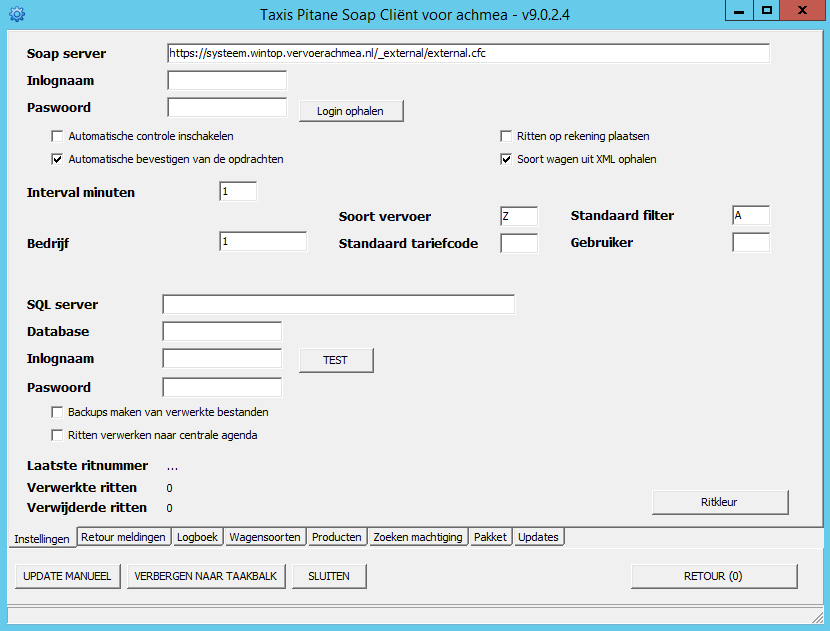Focus the SQL server input field
Image resolution: width=830 pixels, height=631 pixels.
click(338, 304)
